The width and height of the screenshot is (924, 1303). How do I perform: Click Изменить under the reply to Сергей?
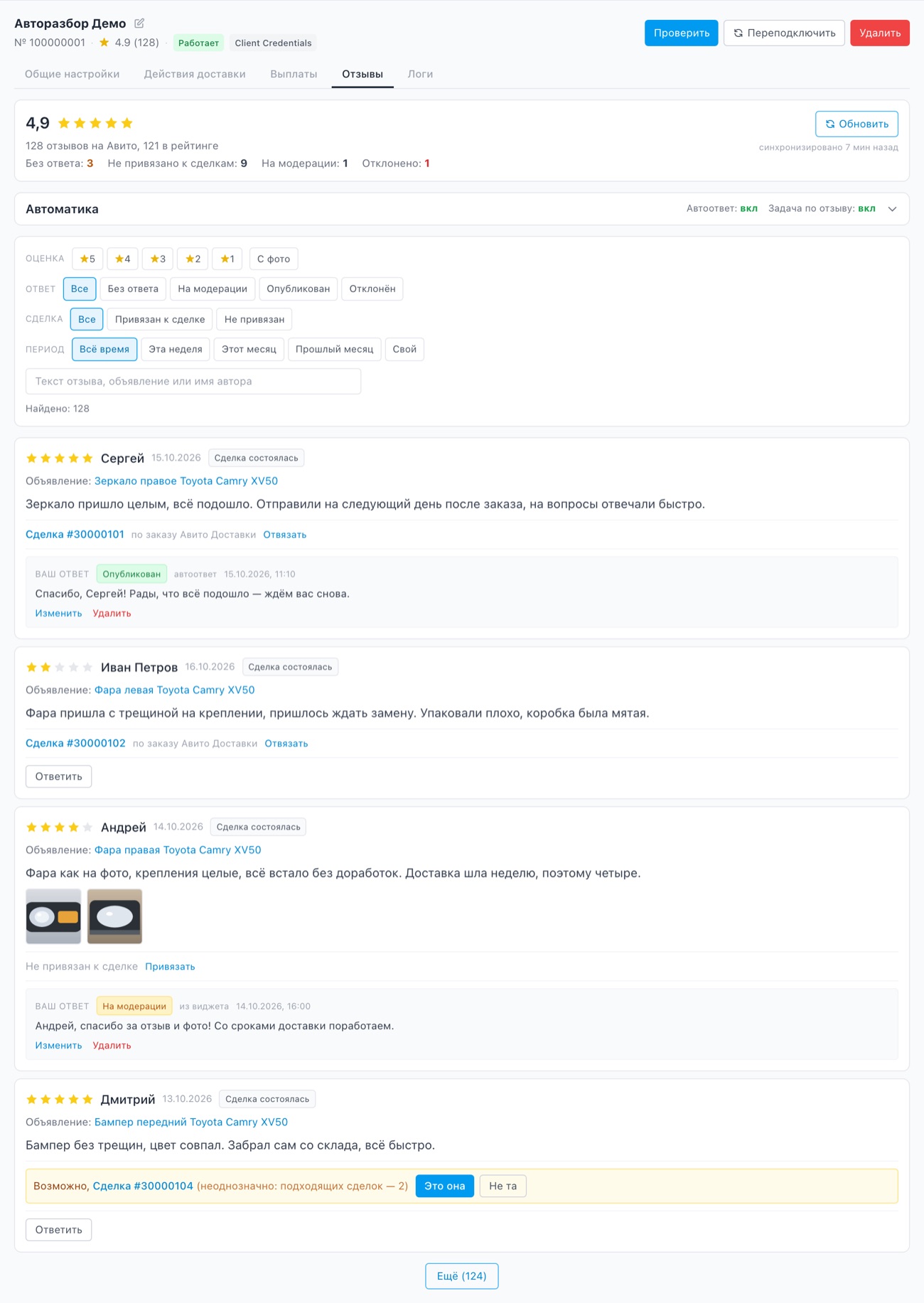[58, 613]
